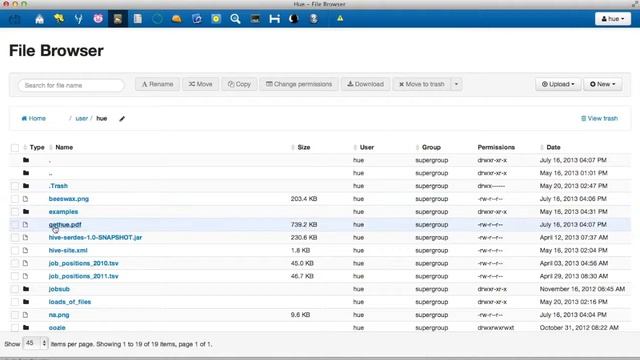640x360 pixels.
Task: Click the 739.2 KB size value
Action: point(304,224)
